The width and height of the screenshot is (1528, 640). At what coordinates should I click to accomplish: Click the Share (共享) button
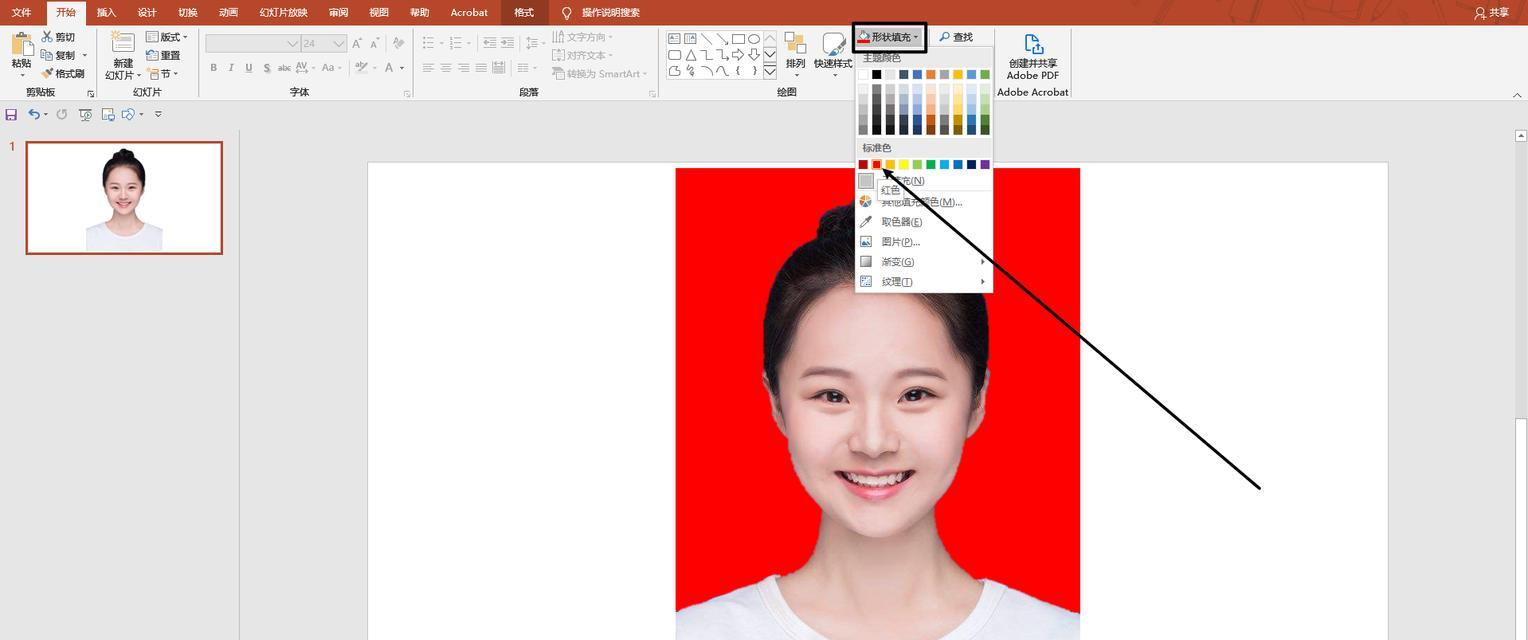click(x=1491, y=13)
